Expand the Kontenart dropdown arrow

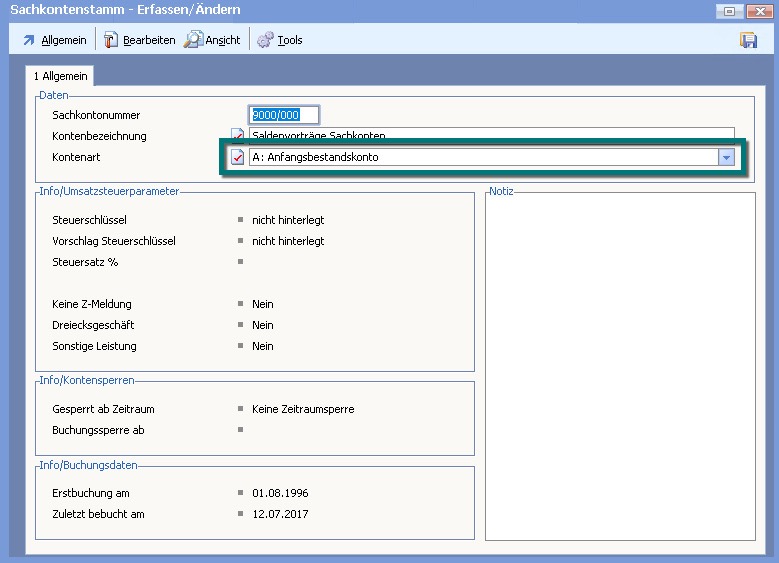click(x=727, y=157)
